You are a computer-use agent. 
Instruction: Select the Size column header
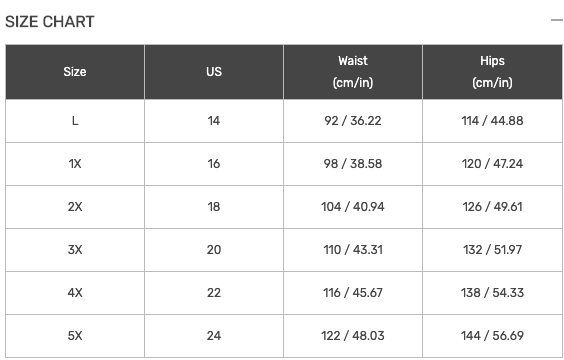pyautogui.click(x=75, y=72)
